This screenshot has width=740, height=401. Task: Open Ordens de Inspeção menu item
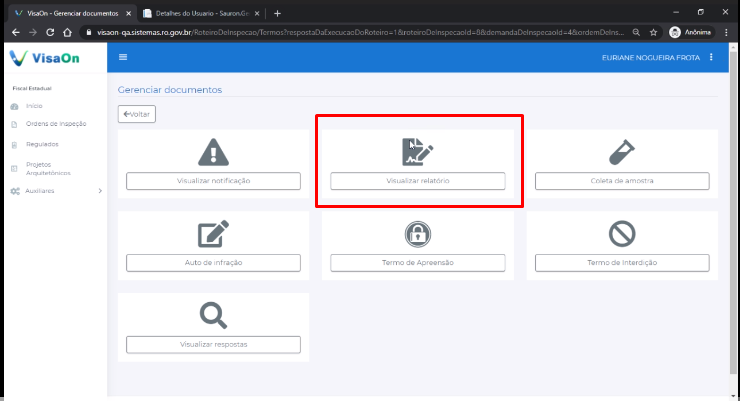56,124
